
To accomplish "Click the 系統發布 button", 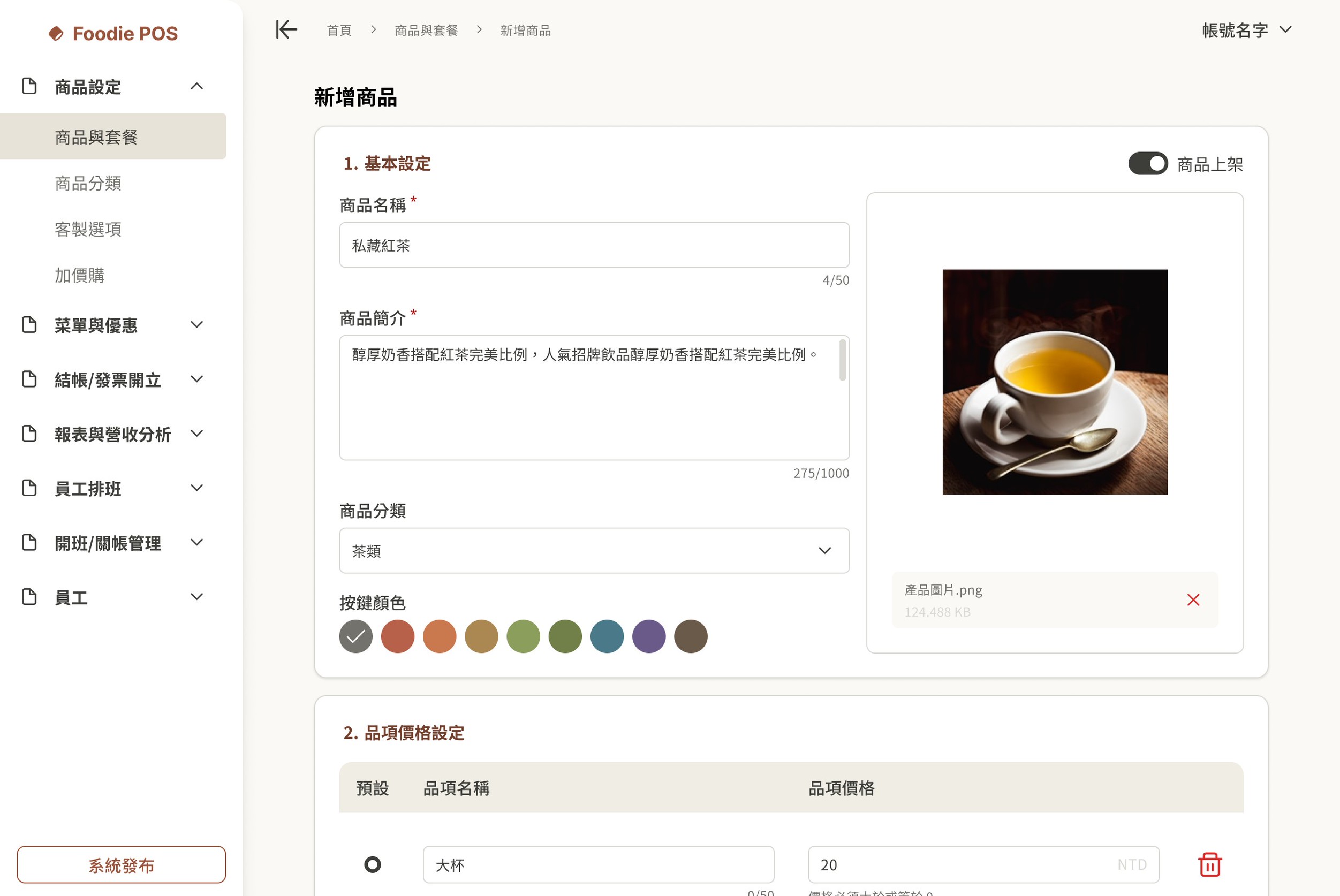I will click(121, 864).
